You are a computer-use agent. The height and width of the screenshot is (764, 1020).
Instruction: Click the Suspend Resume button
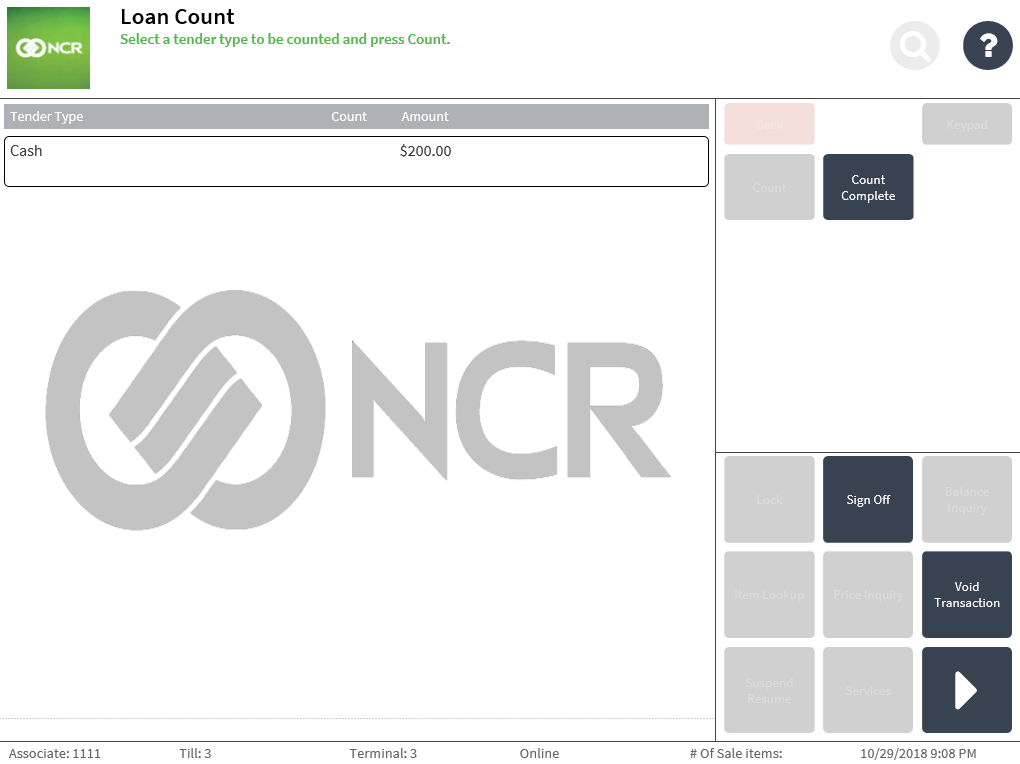pos(769,690)
